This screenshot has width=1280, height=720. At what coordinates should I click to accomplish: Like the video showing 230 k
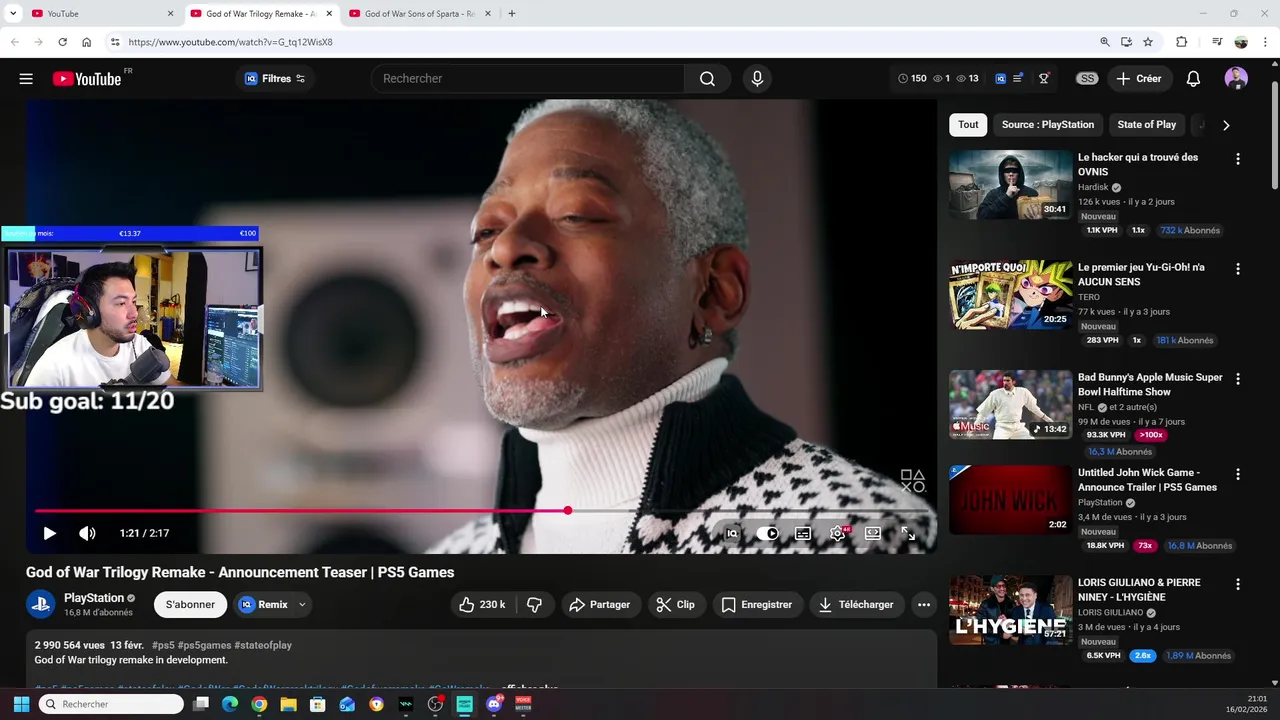pos(483,605)
